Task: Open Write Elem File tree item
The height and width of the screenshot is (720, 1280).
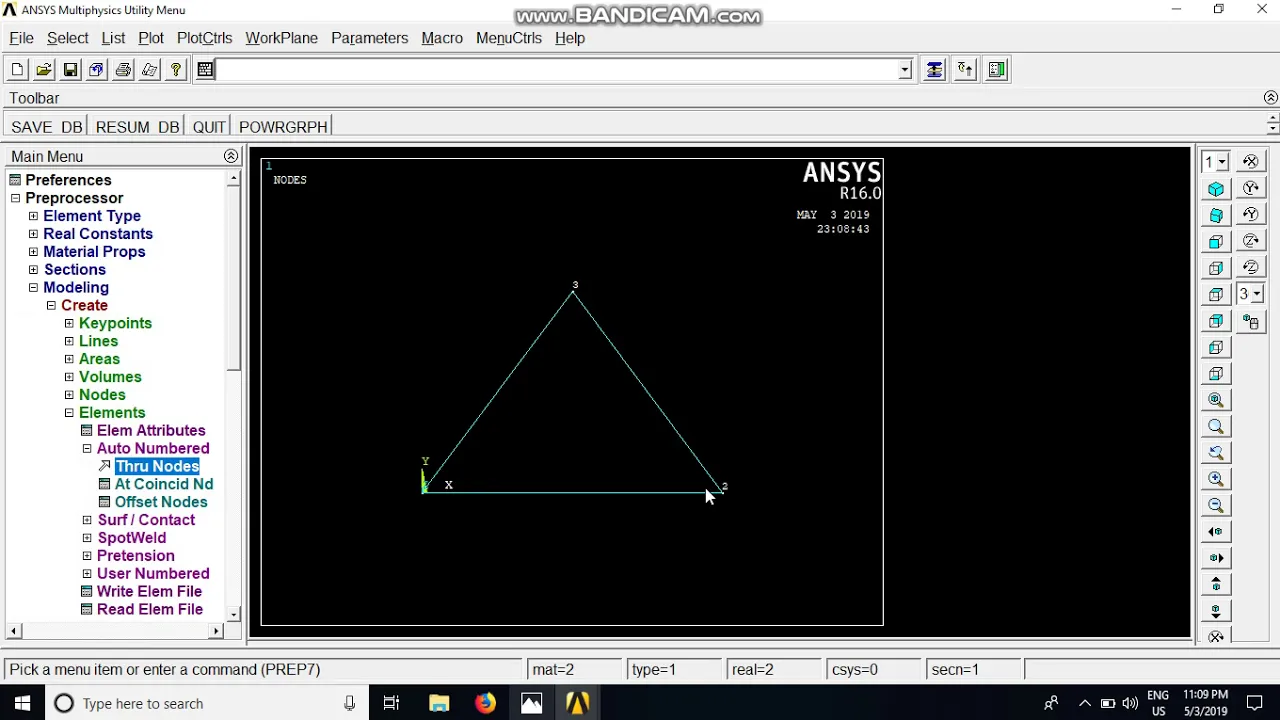Action: click(149, 592)
